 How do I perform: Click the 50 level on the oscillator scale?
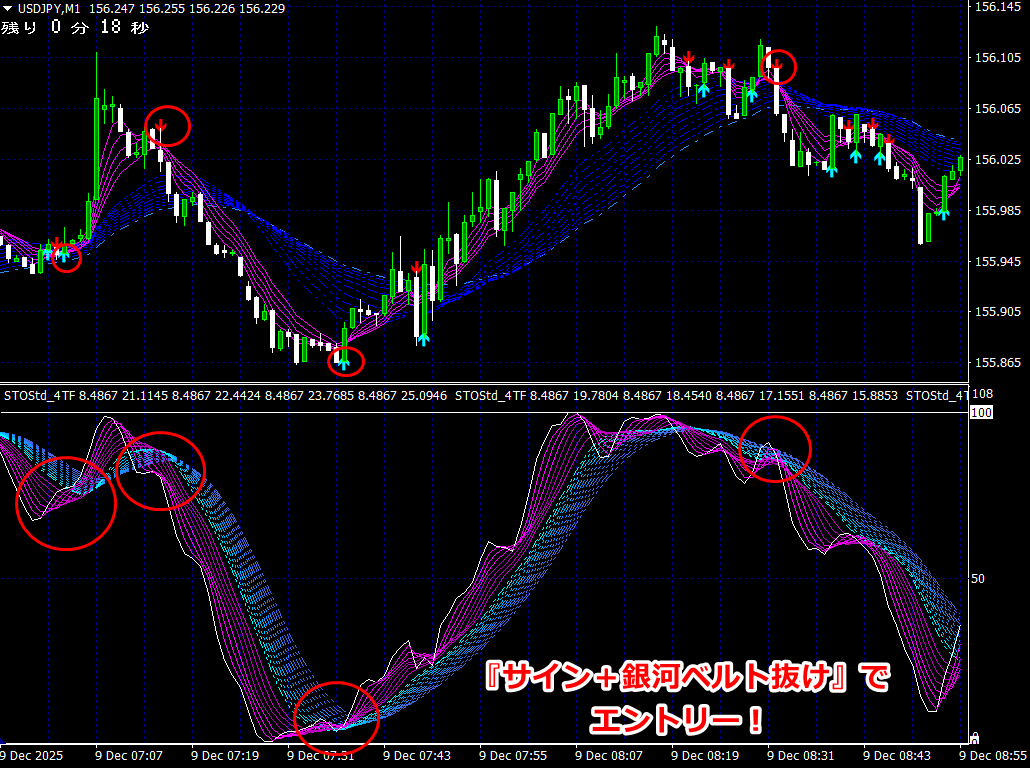click(981, 578)
